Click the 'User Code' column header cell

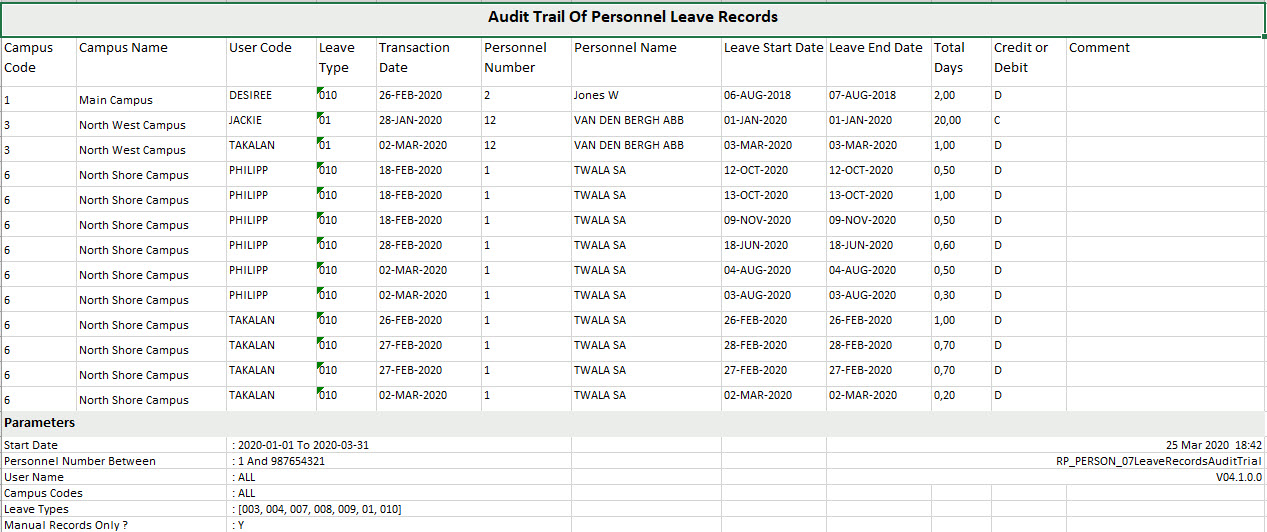260,48
